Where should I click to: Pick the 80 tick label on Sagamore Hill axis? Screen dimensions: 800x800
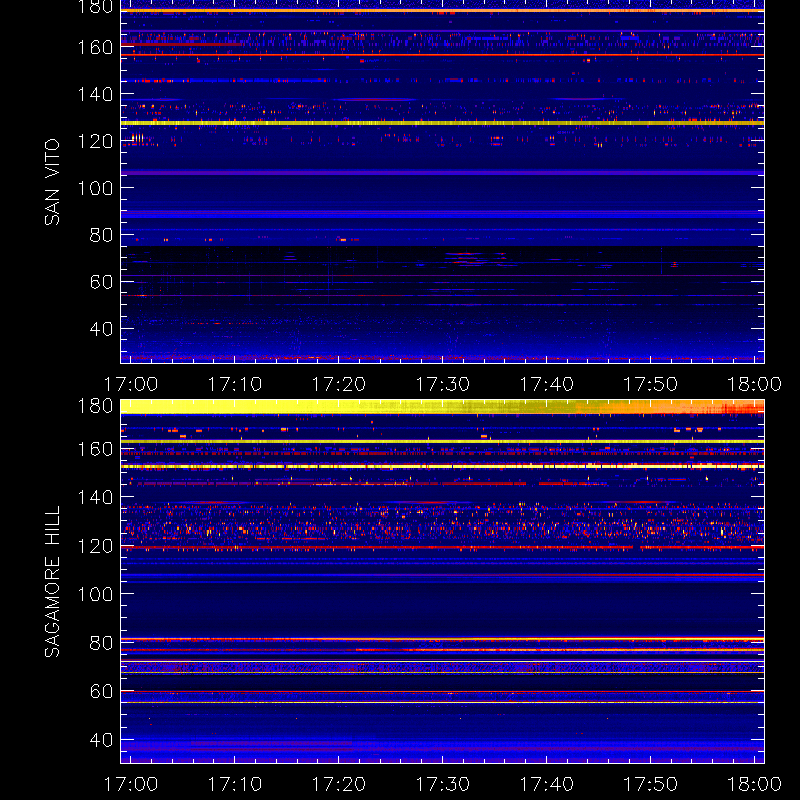(101, 643)
